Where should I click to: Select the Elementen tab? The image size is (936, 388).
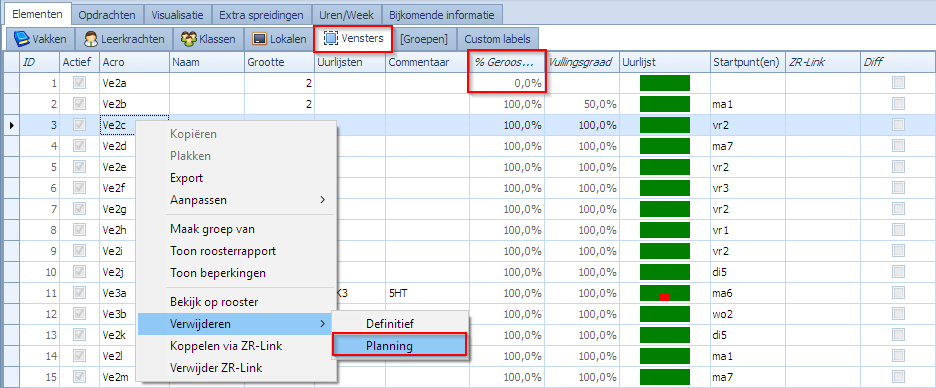coord(37,13)
